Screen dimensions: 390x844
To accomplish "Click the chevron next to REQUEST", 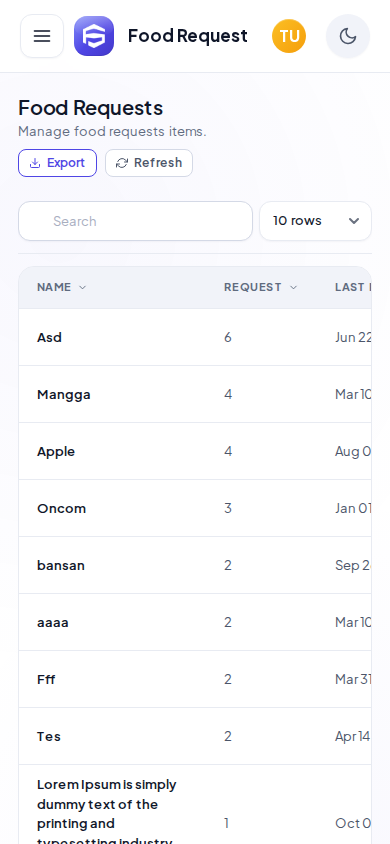I will pos(293,287).
